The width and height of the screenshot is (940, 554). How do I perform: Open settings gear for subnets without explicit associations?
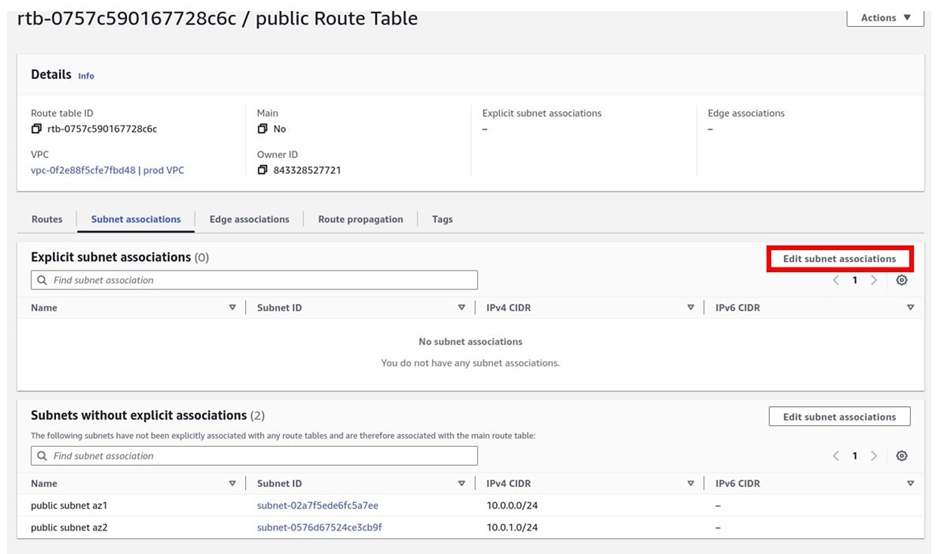coord(902,456)
